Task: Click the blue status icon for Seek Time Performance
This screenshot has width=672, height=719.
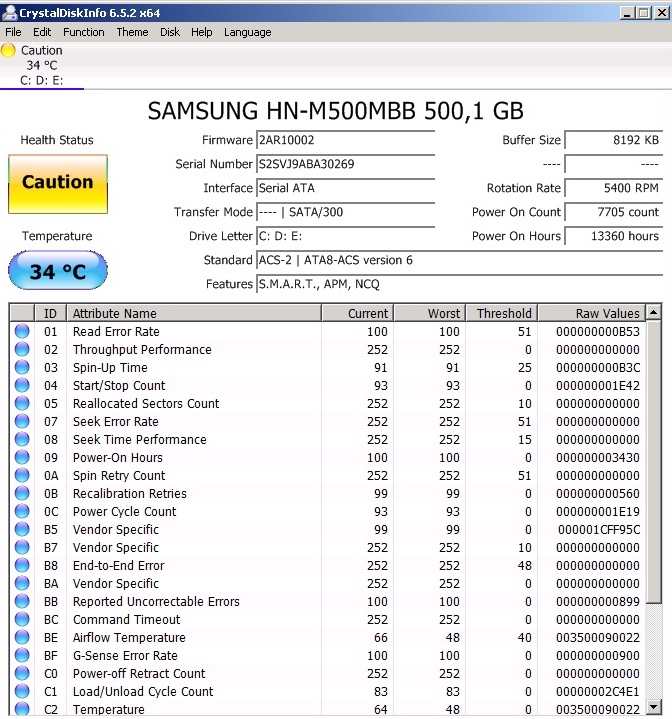Action: [22, 439]
